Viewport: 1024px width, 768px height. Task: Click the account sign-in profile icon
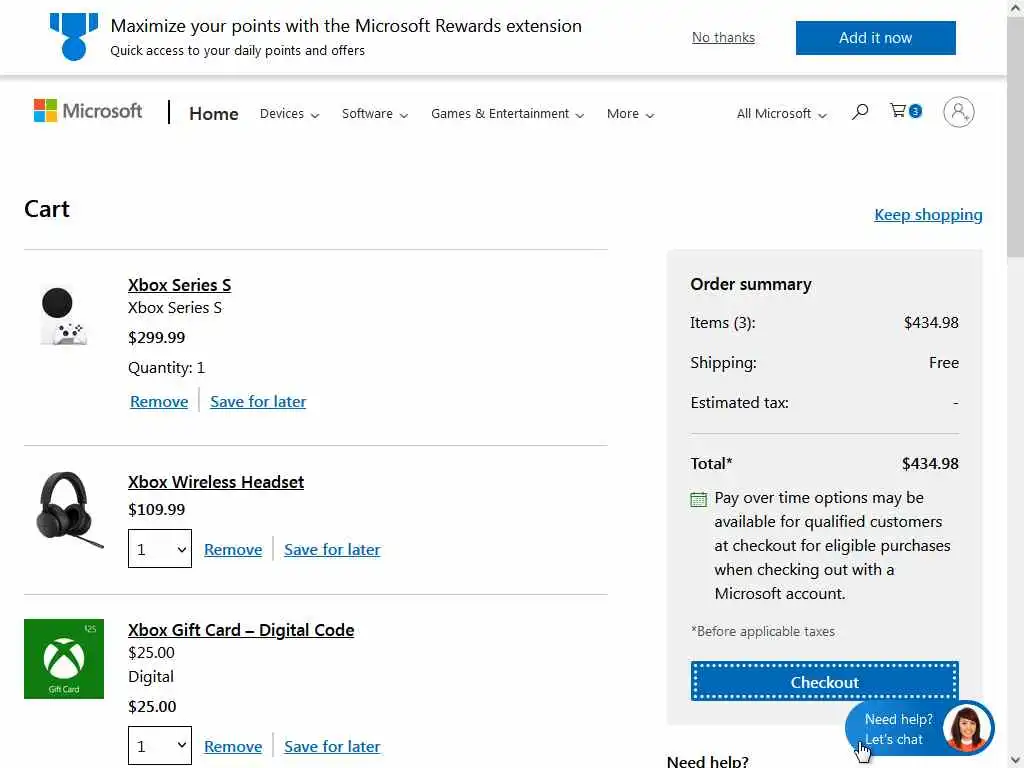tap(958, 112)
